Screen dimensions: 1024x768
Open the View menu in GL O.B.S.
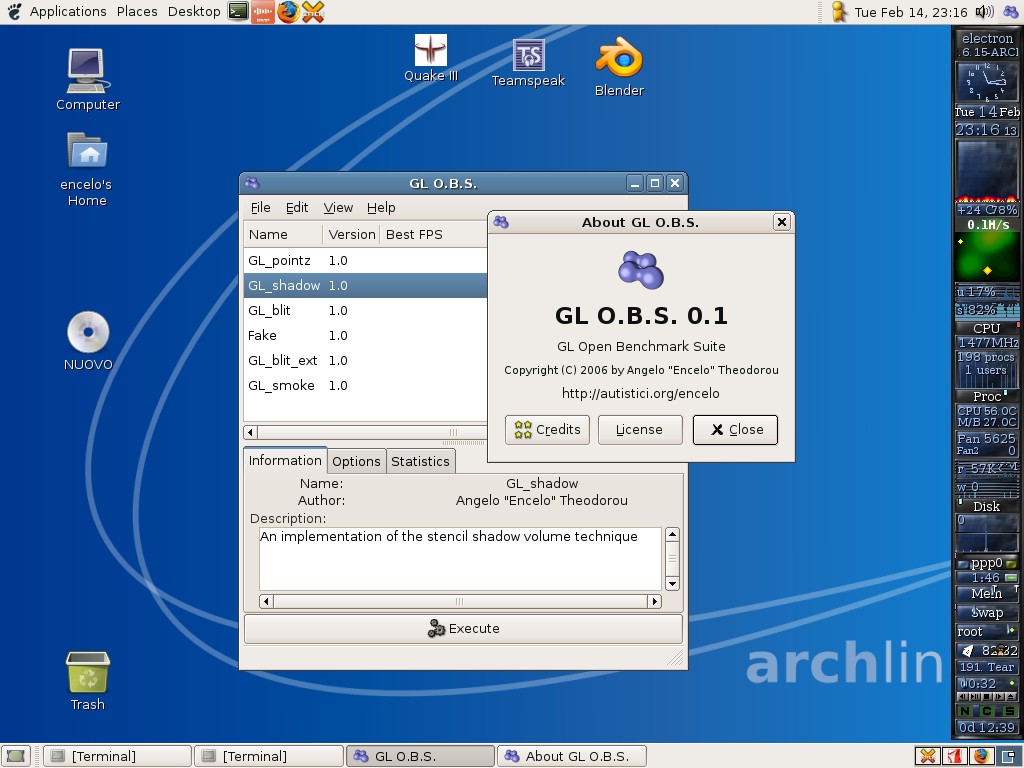click(338, 207)
